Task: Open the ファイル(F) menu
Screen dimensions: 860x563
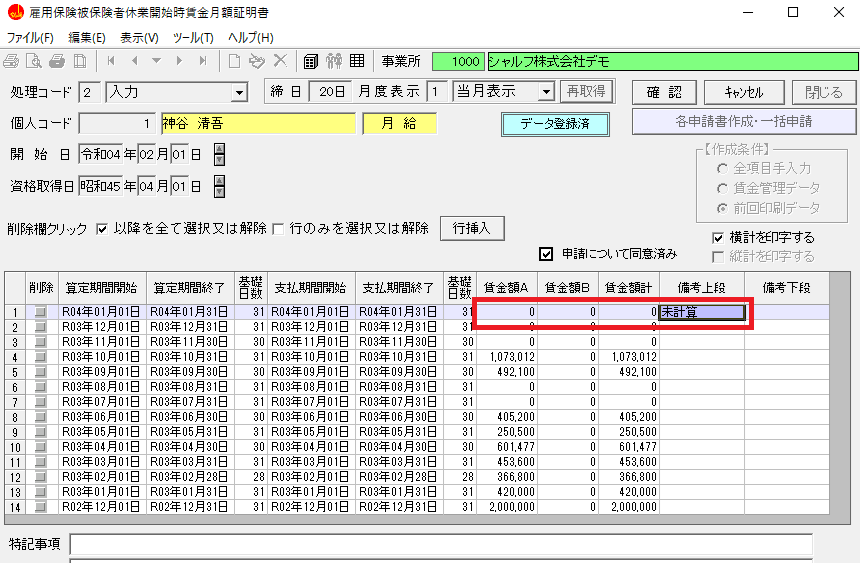Action: click(30, 37)
